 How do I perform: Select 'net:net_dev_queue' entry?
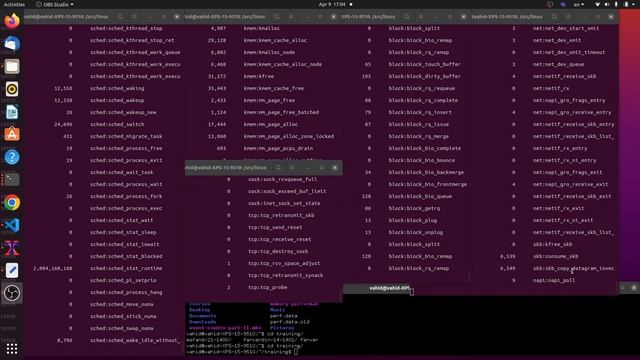click(x=558, y=64)
